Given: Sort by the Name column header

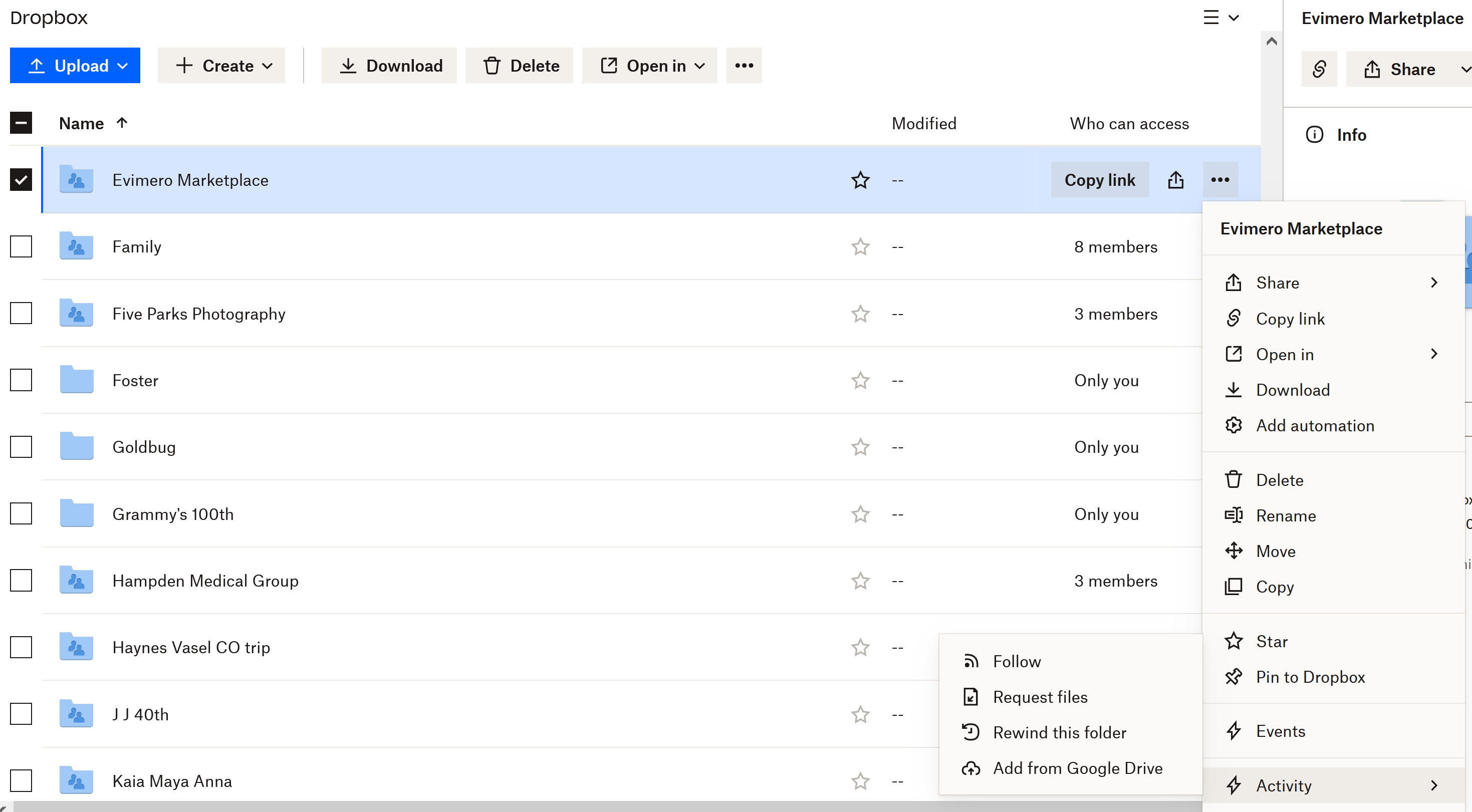Looking at the screenshot, I should (93, 123).
